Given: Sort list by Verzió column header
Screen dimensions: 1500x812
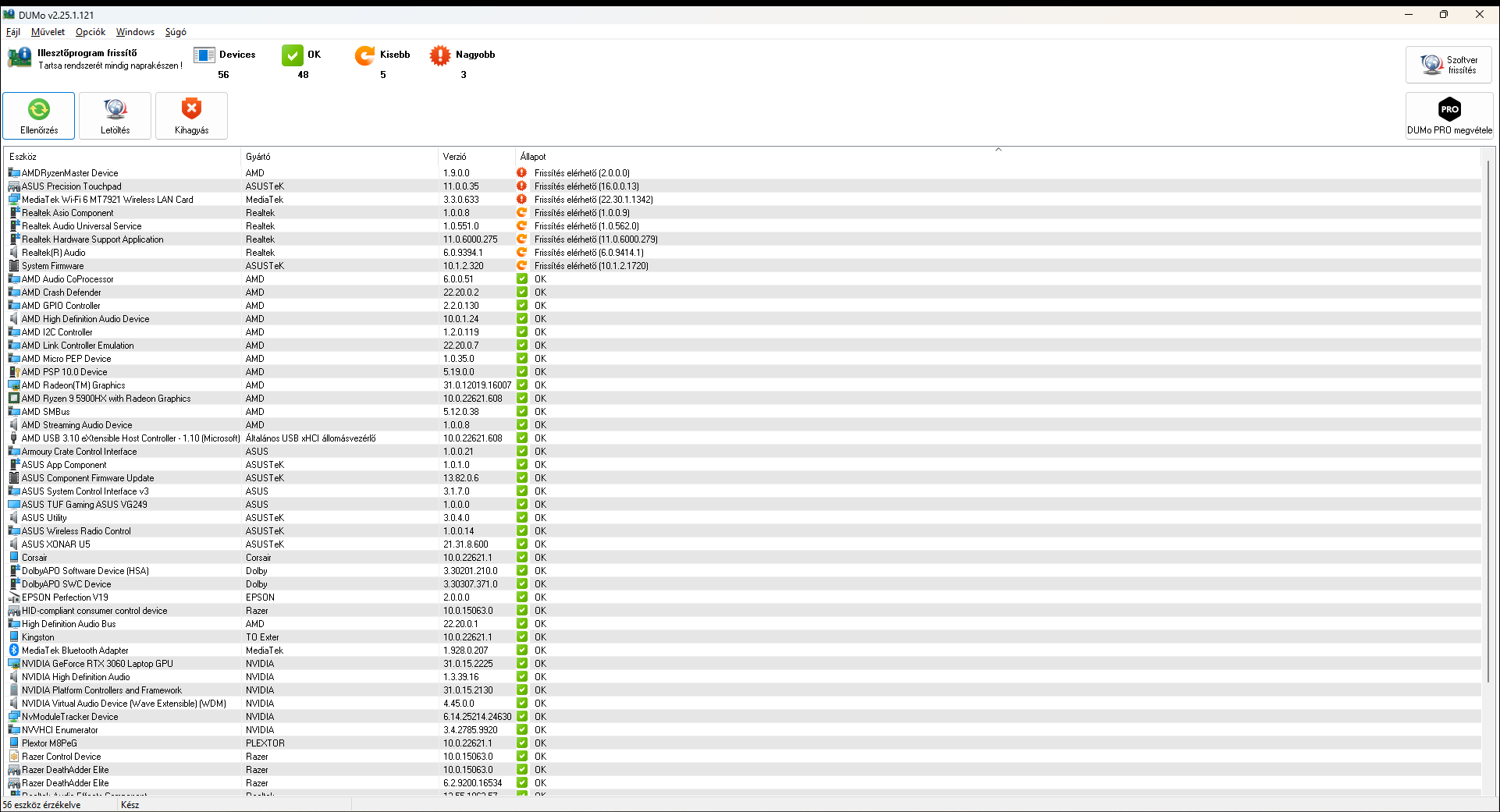Looking at the screenshot, I should coord(477,157).
